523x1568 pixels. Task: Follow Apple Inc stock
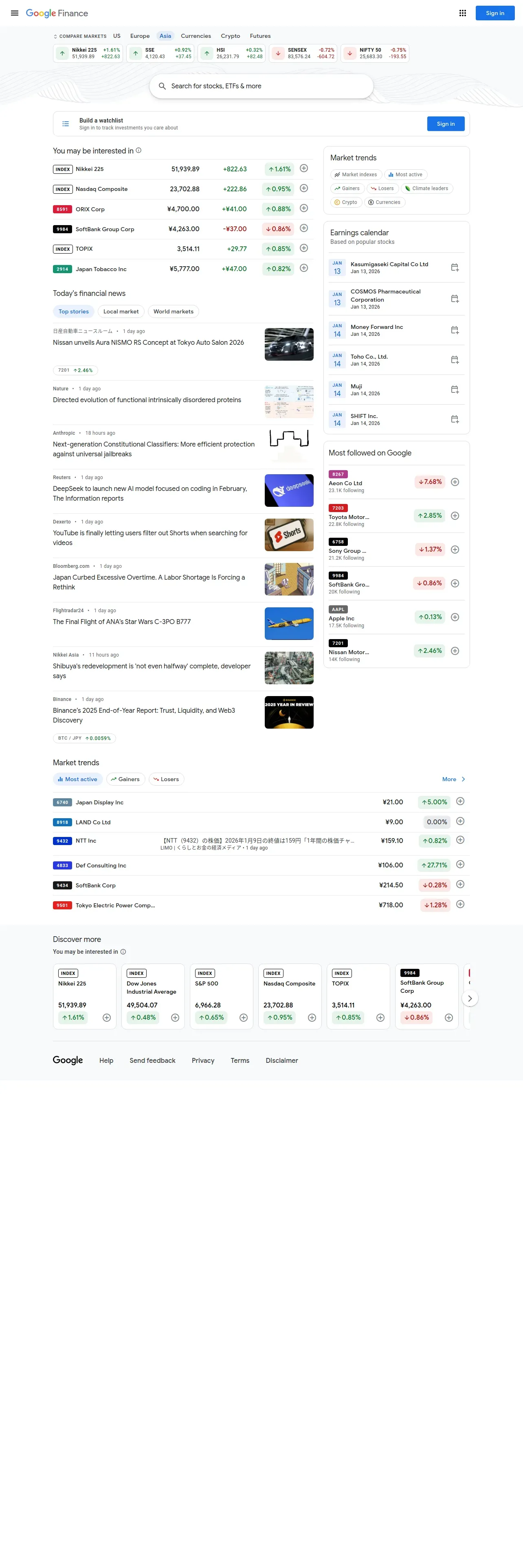pyautogui.click(x=455, y=617)
